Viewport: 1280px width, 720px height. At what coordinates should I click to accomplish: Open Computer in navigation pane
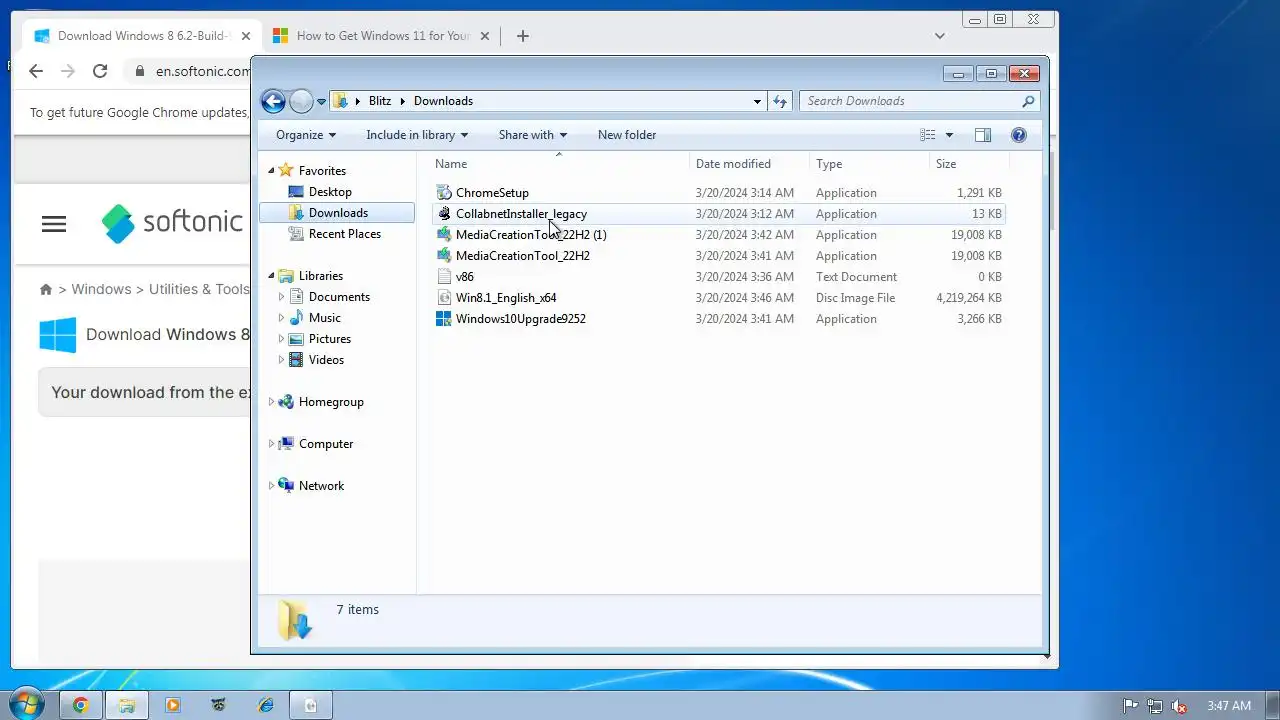pos(326,444)
